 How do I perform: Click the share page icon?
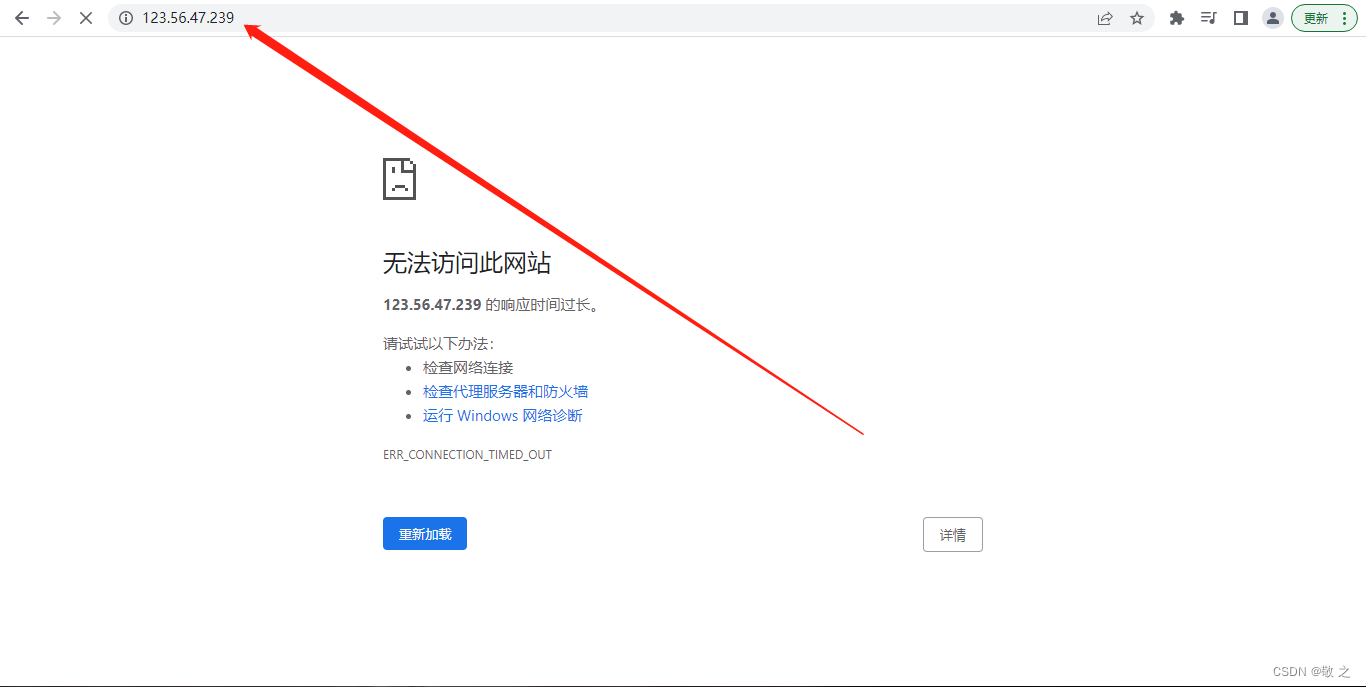click(1104, 17)
